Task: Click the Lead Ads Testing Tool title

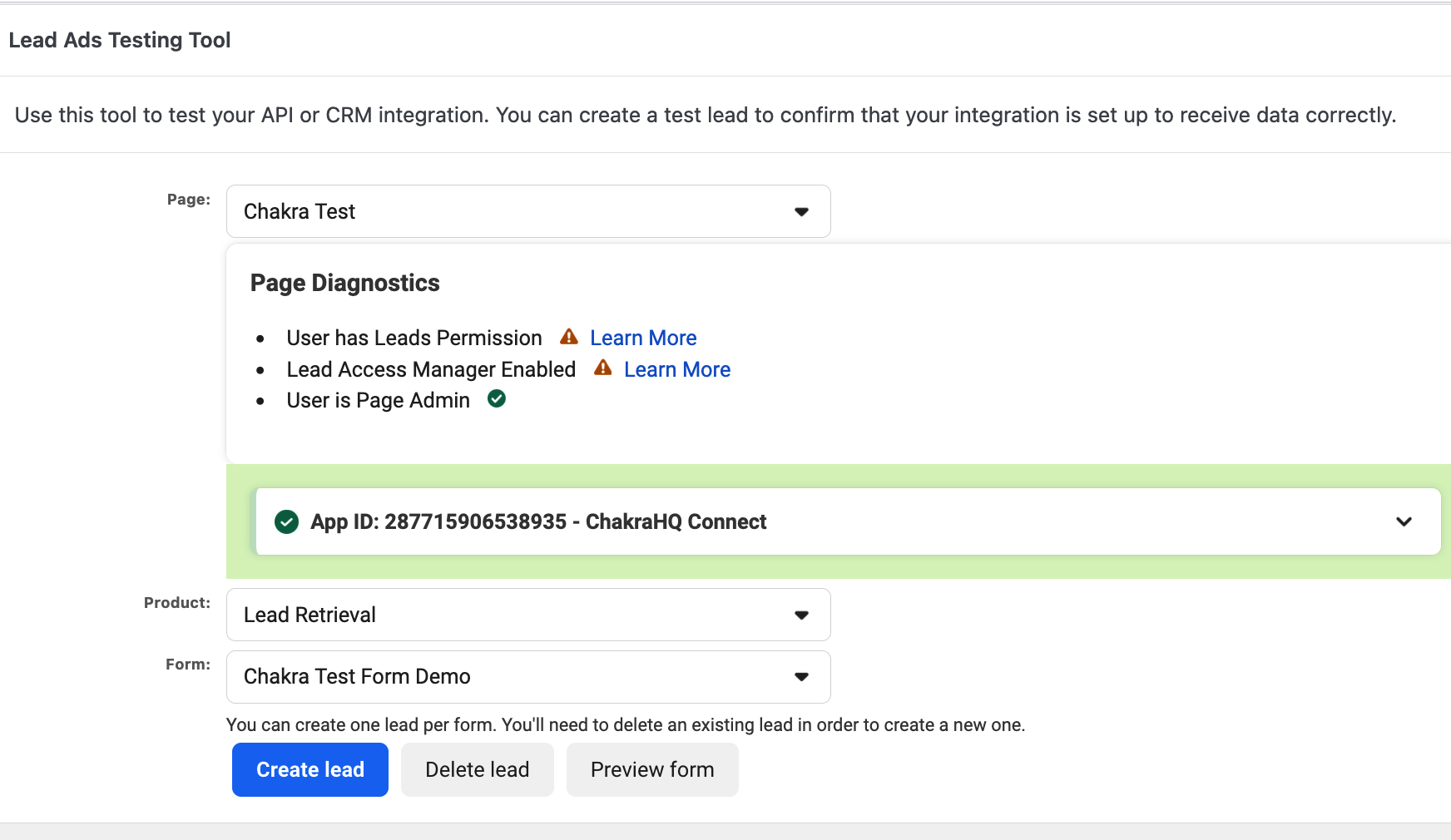Action: pyautogui.click(x=120, y=40)
